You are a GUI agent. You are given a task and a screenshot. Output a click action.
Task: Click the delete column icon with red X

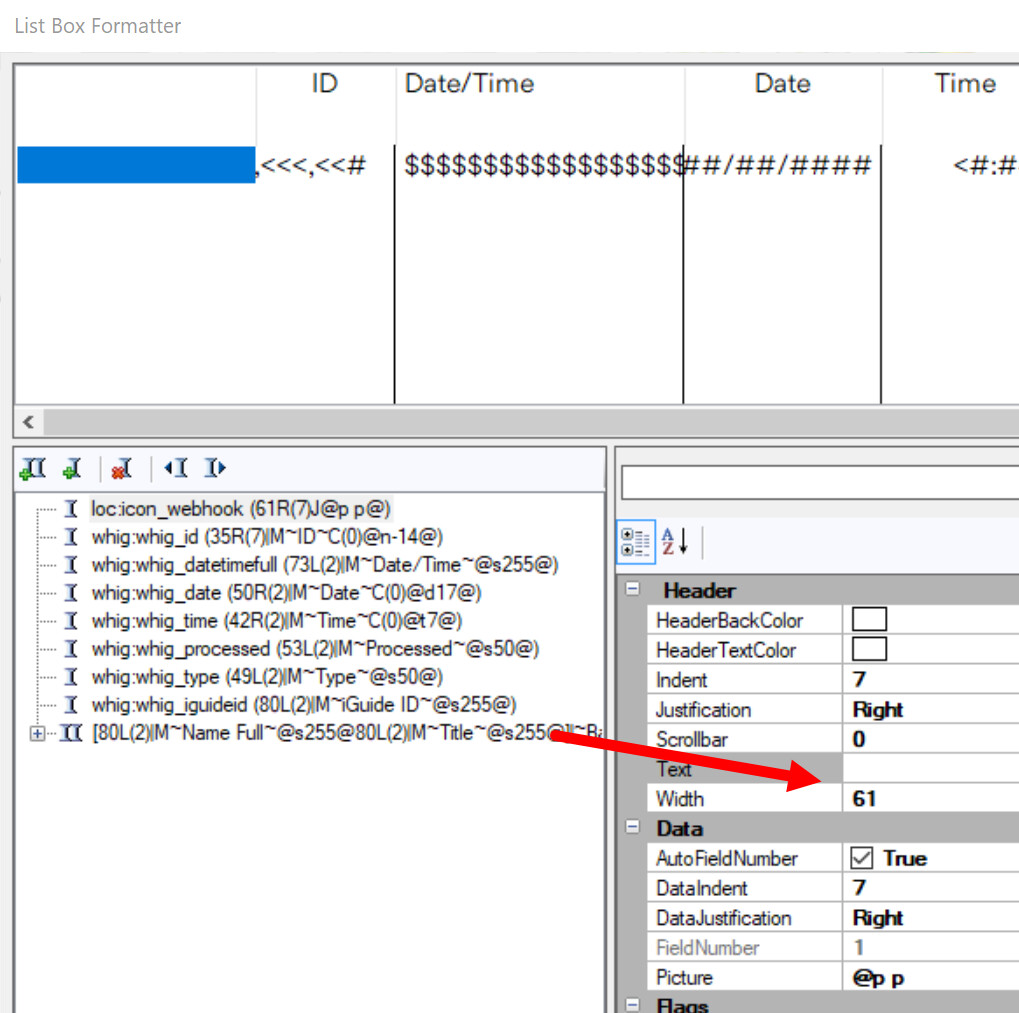click(x=122, y=468)
